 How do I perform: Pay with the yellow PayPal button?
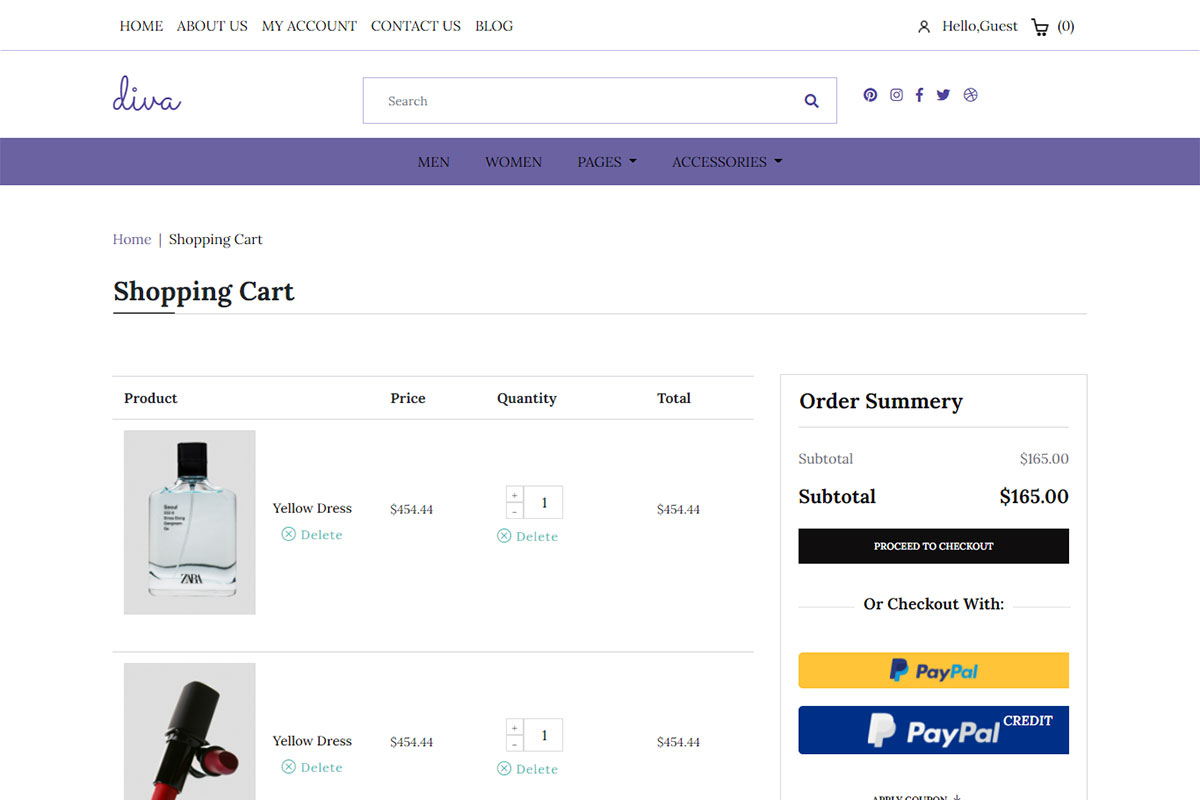933,670
